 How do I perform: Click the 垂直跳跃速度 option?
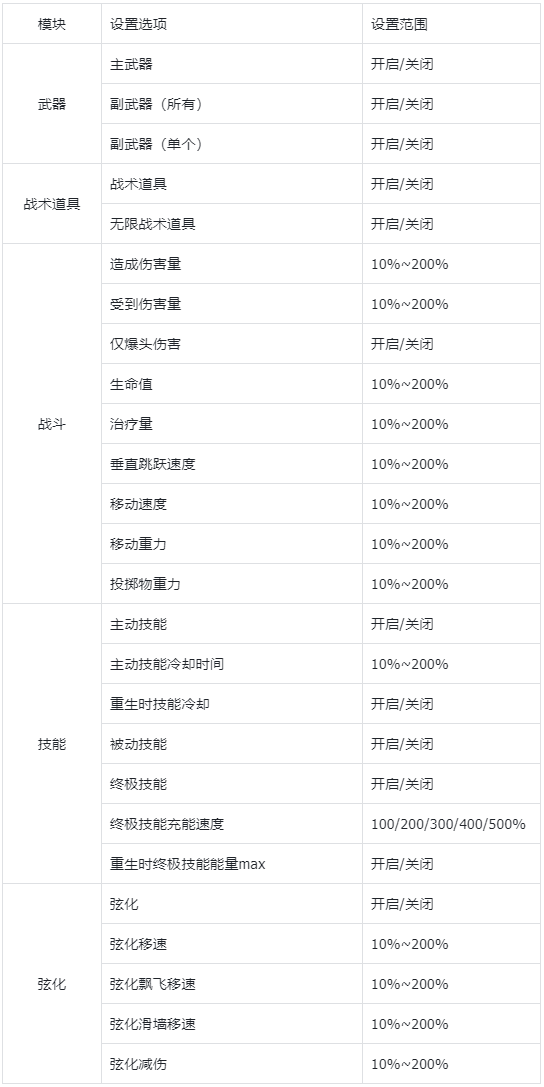click(152, 464)
